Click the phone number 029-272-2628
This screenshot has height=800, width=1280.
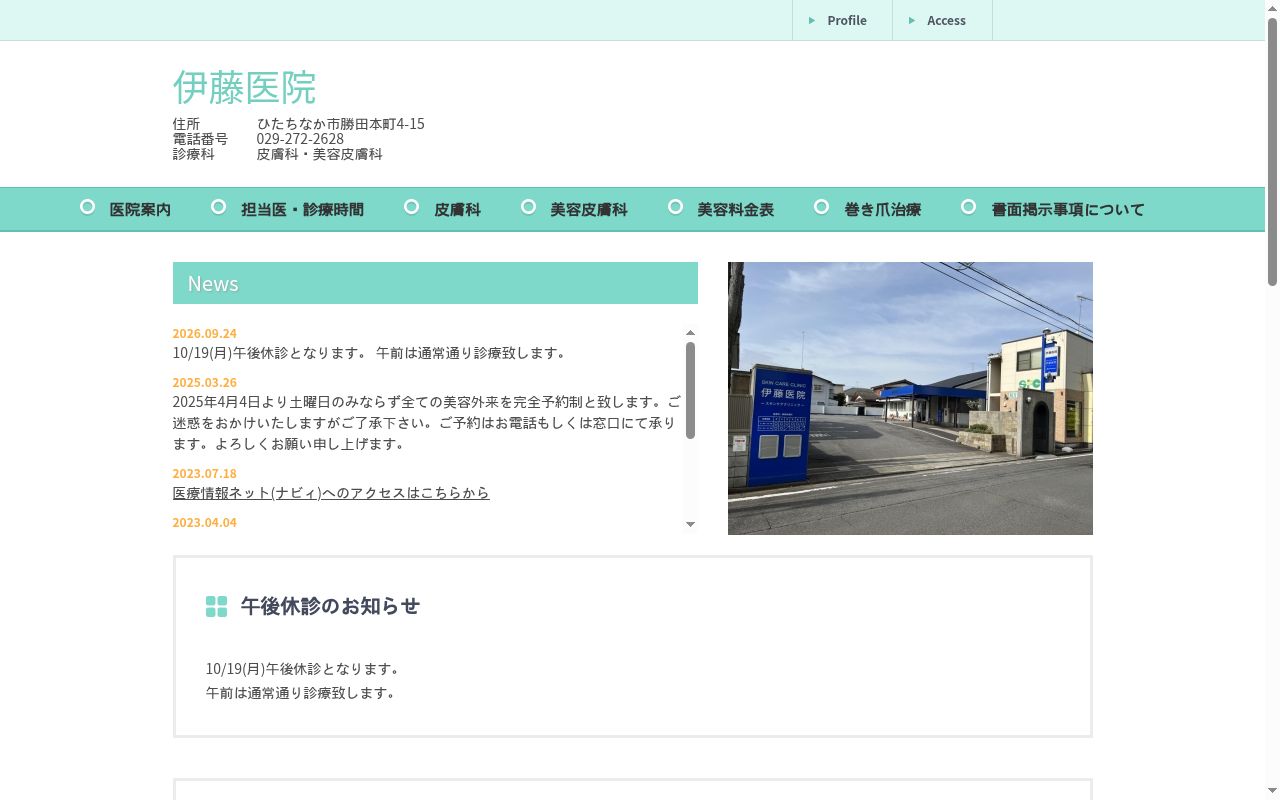[x=300, y=139]
